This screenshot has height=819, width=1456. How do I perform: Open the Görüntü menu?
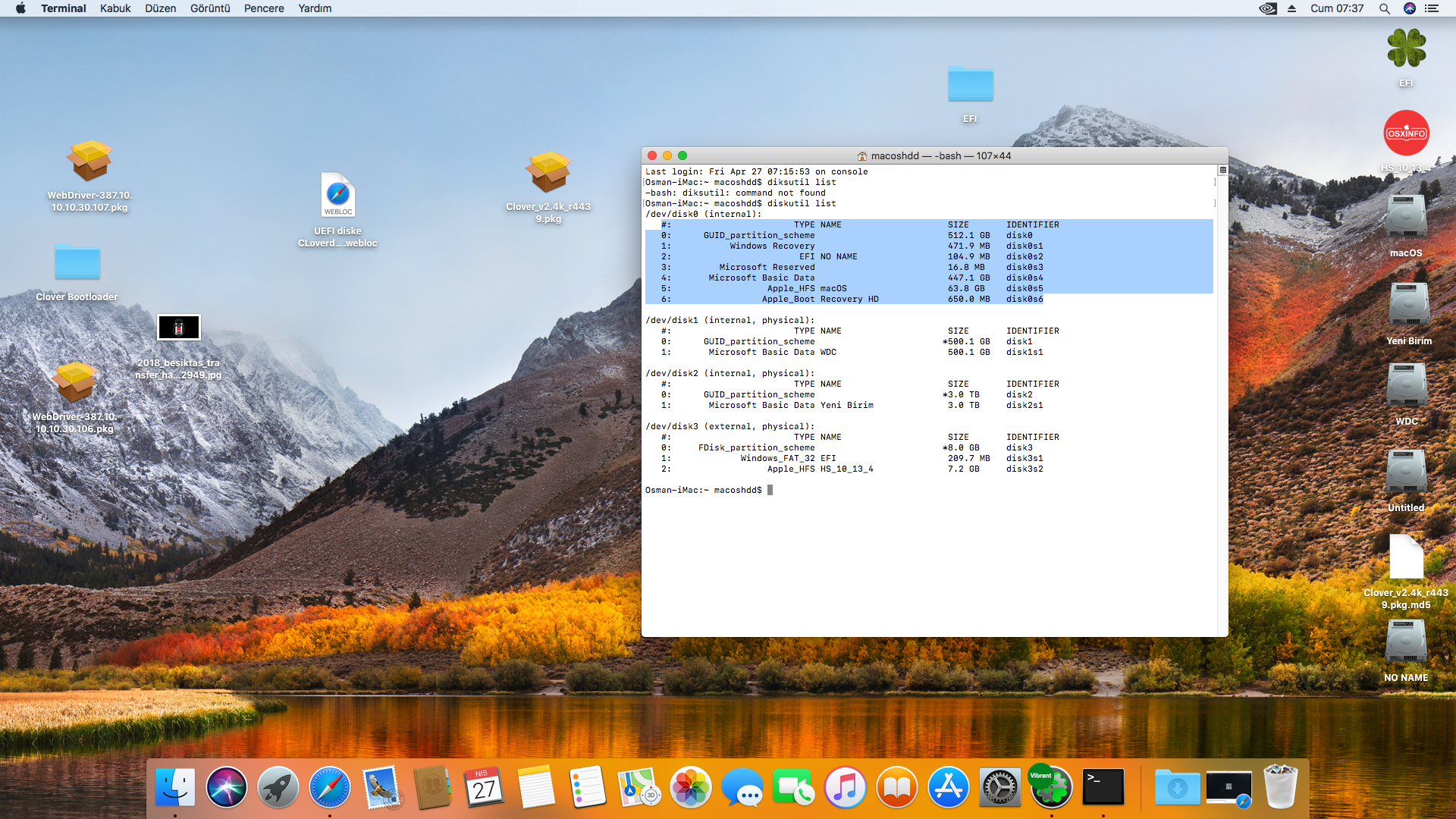(x=210, y=8)
